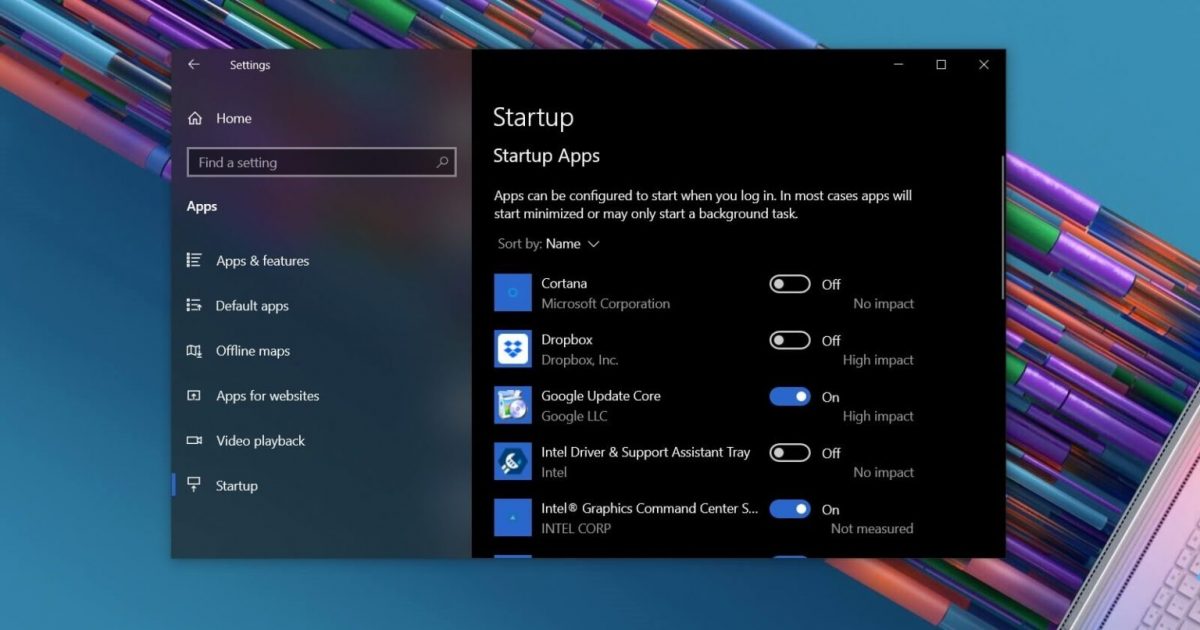Image resolution: width=1200 pixels, height=630 pixels.
Task: Click the search magnifier icon
Action: coord(442,162)
